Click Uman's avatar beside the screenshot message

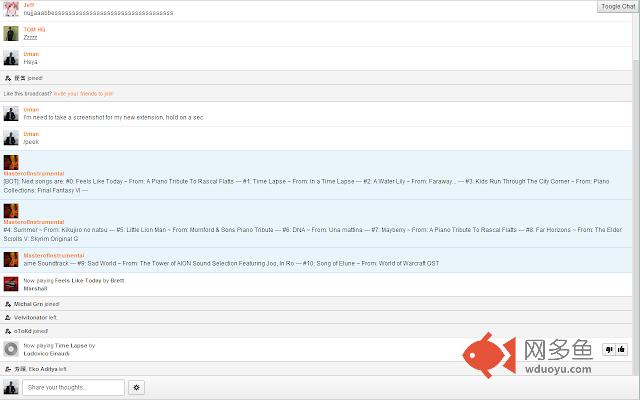(x=11, y=113)
